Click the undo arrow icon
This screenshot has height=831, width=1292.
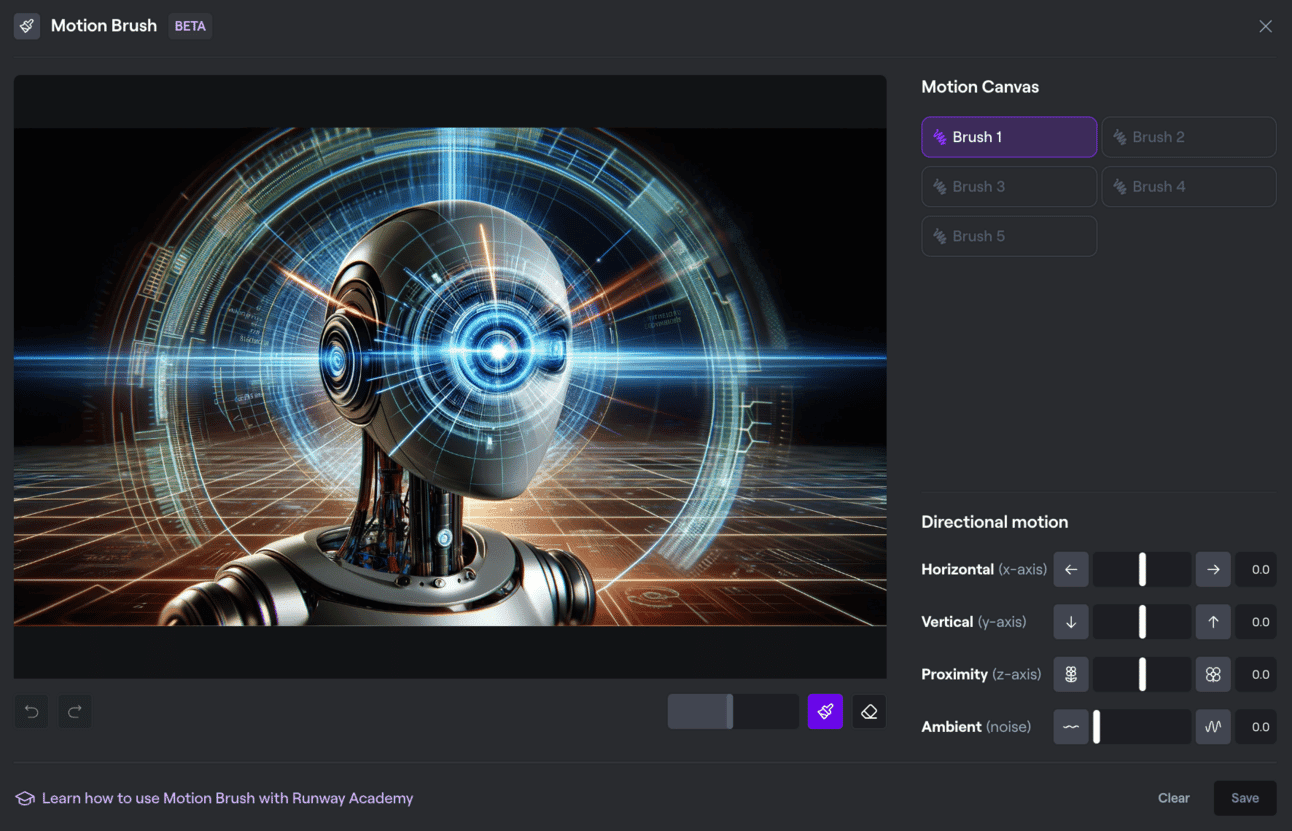pos(32,712)
